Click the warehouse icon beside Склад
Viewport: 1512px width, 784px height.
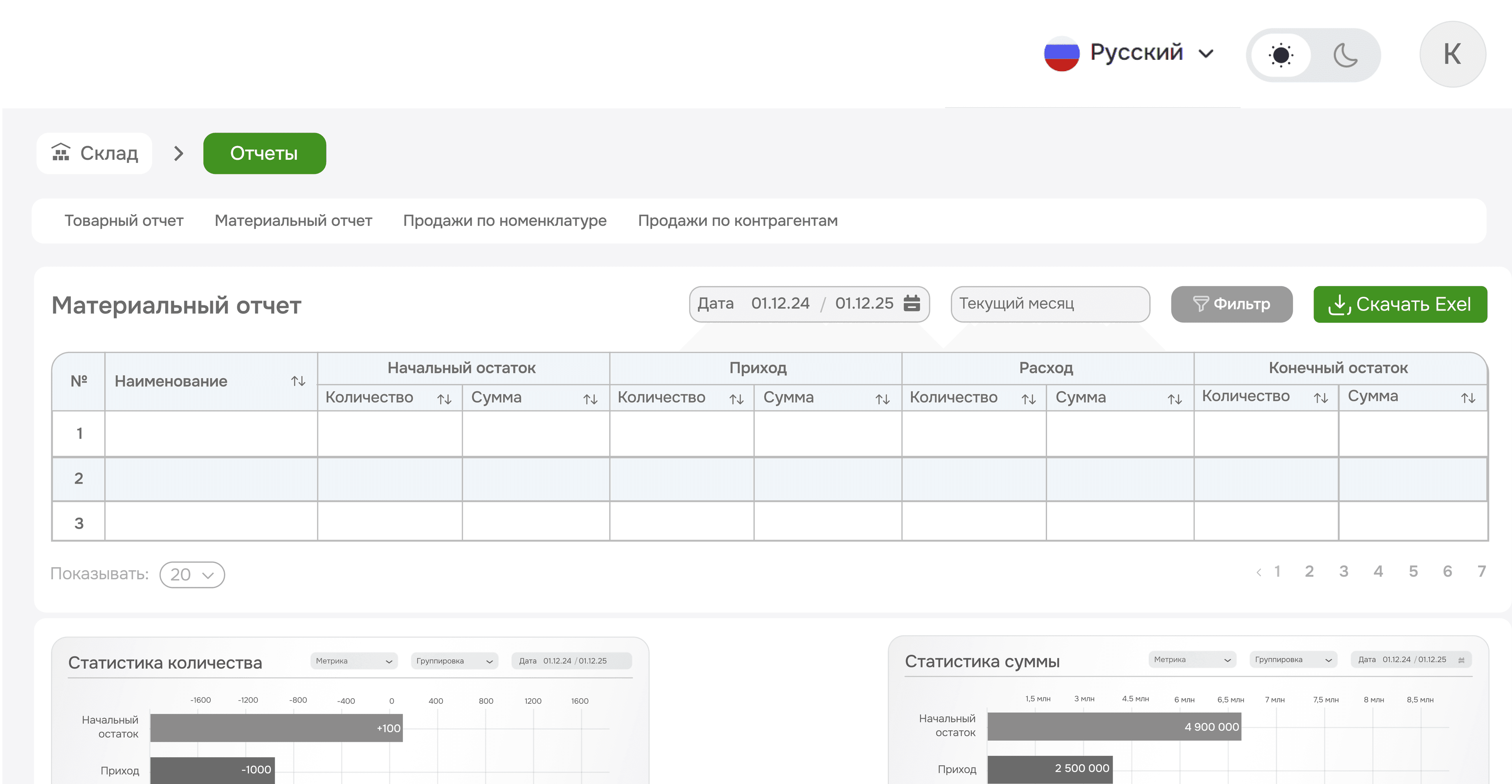click(61, 153)
